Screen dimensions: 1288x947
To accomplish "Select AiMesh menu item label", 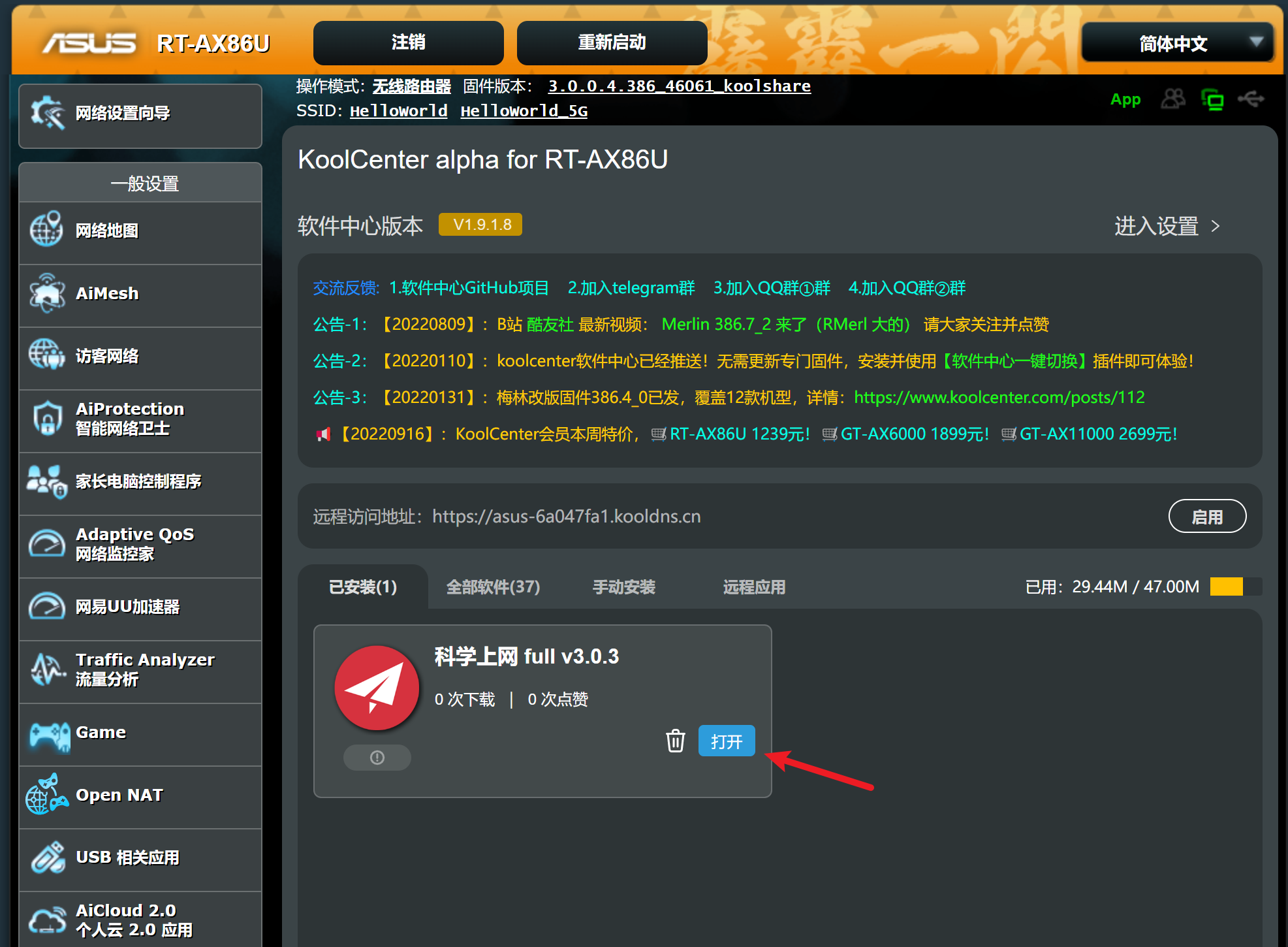I will coord(107,293).
